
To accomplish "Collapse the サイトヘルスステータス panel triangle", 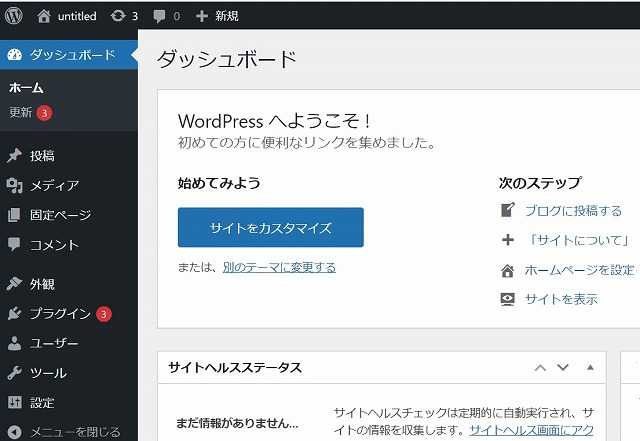I will (x=590, y=368).
